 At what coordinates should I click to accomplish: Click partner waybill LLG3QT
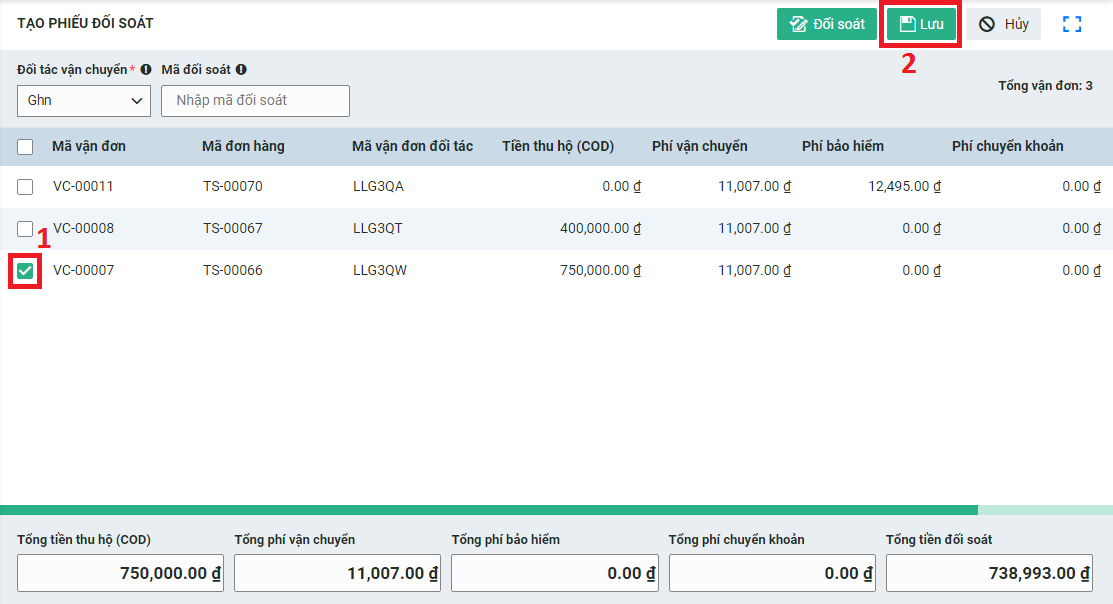[378, 228]
